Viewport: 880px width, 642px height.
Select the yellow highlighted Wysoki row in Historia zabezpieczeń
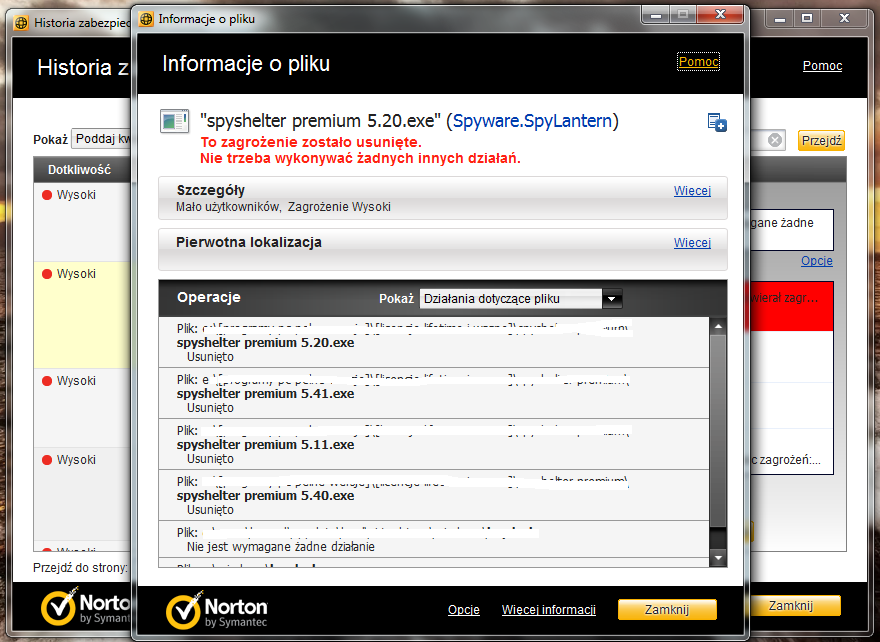pyautogui.click(x=82, y=315)
